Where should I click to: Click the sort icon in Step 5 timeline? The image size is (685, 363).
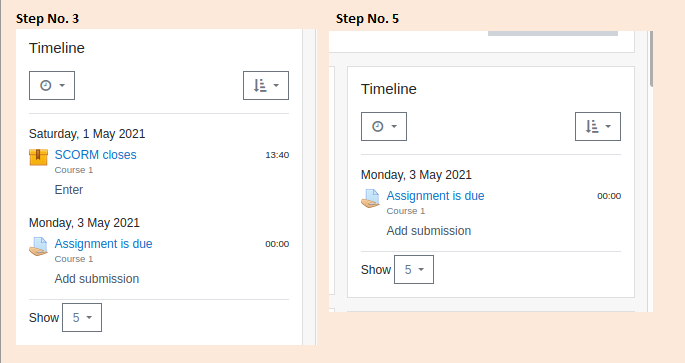click(x=592, y=127)
